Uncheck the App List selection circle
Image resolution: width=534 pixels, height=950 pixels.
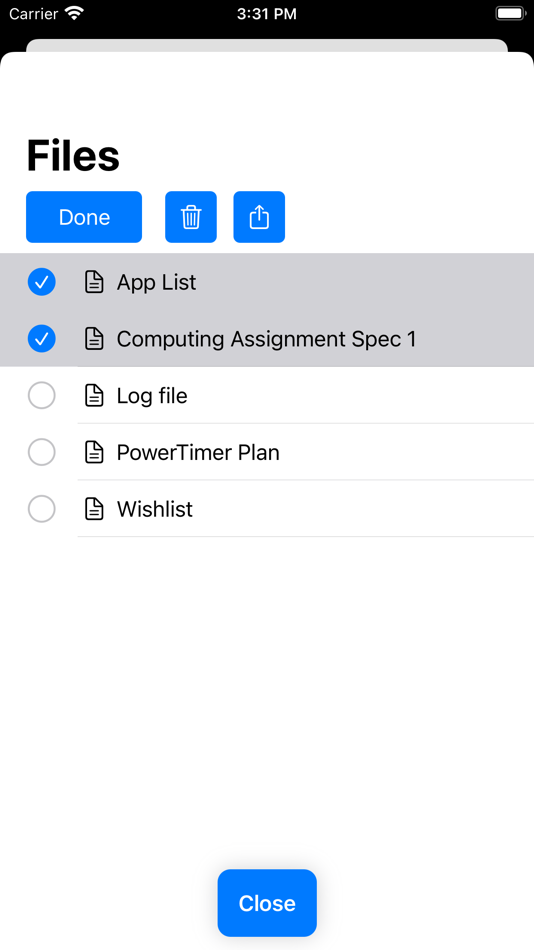click(x=42, y=282)
